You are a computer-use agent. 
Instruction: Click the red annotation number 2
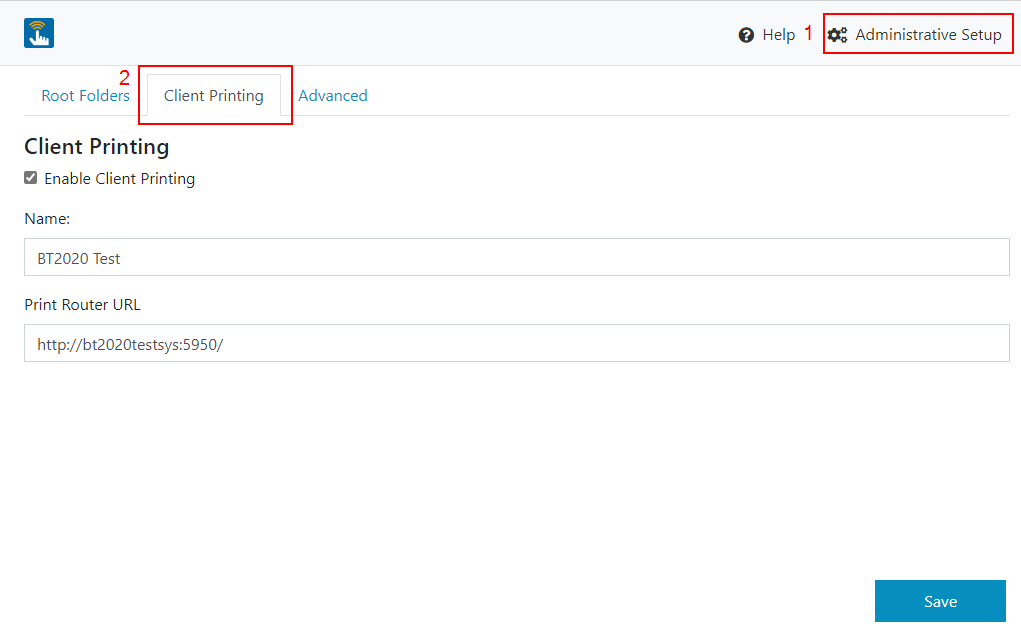(x=124, y=78)
